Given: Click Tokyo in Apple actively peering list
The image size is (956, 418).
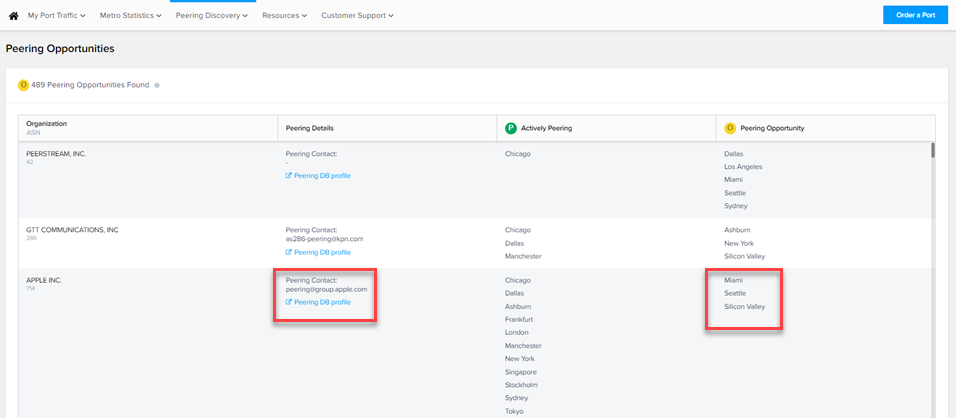Looking at the screenshot, I should [515, 411].
